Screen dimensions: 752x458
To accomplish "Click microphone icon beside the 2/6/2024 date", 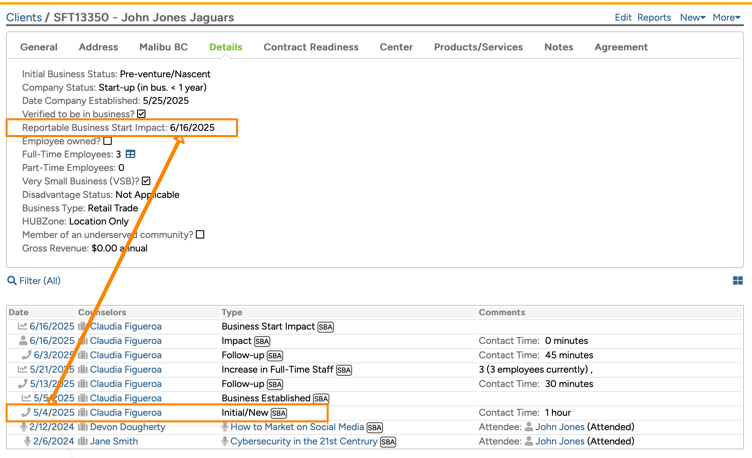I will pos(25,441).
